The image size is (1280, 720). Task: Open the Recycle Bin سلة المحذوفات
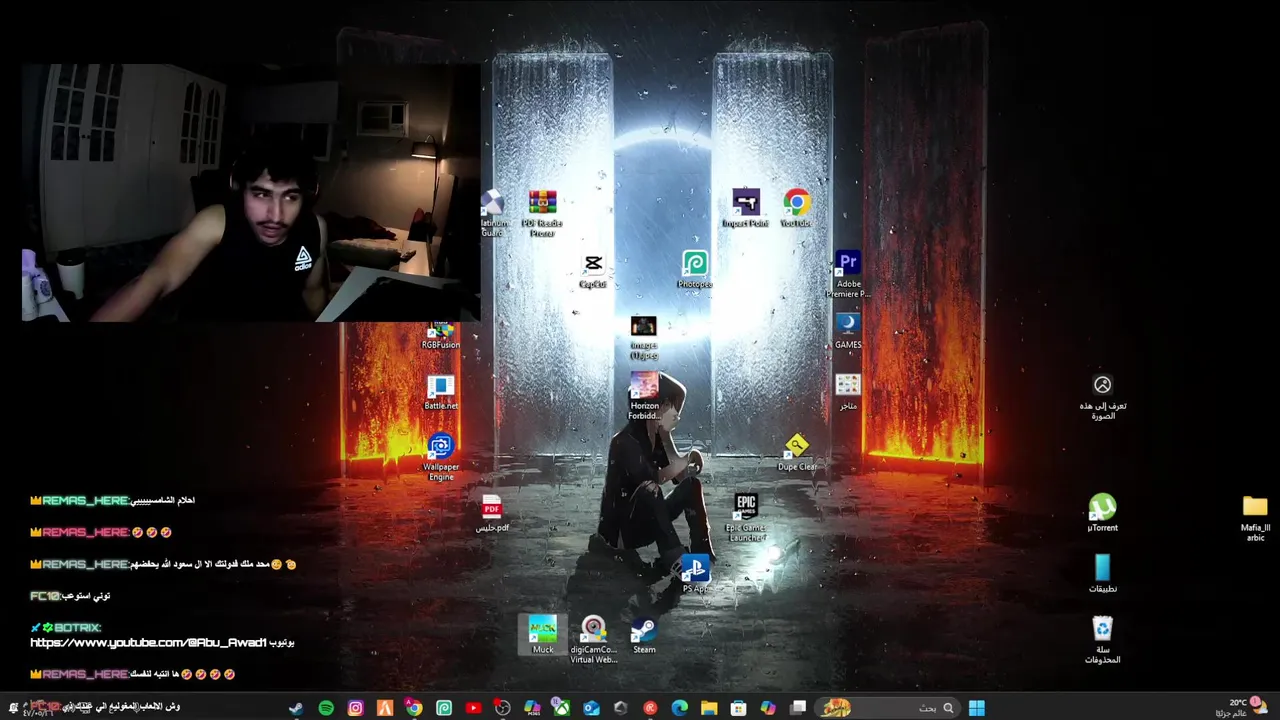pyautogui.click(x=1102, y=640)
